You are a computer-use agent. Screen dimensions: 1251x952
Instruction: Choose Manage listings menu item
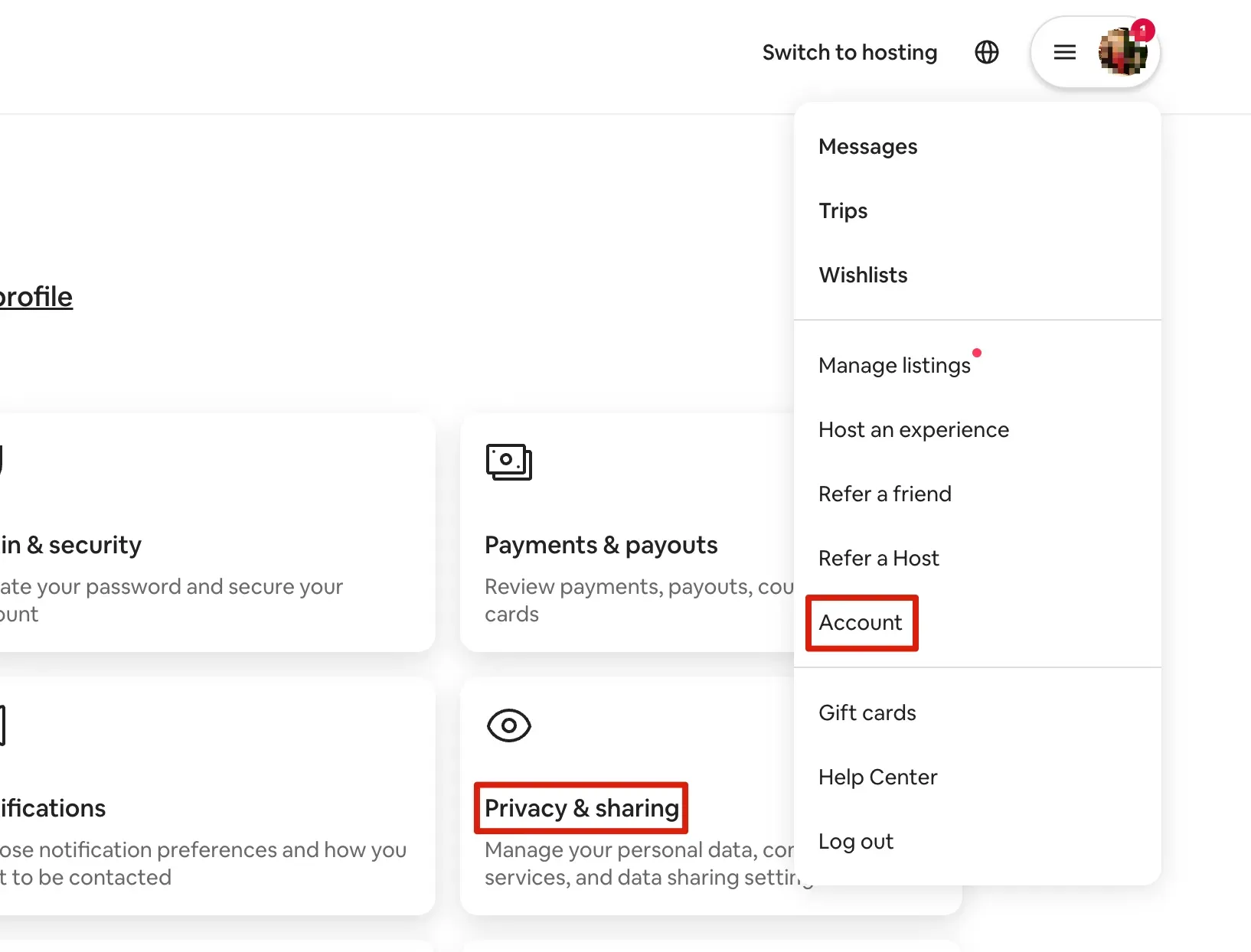(894, 365)
